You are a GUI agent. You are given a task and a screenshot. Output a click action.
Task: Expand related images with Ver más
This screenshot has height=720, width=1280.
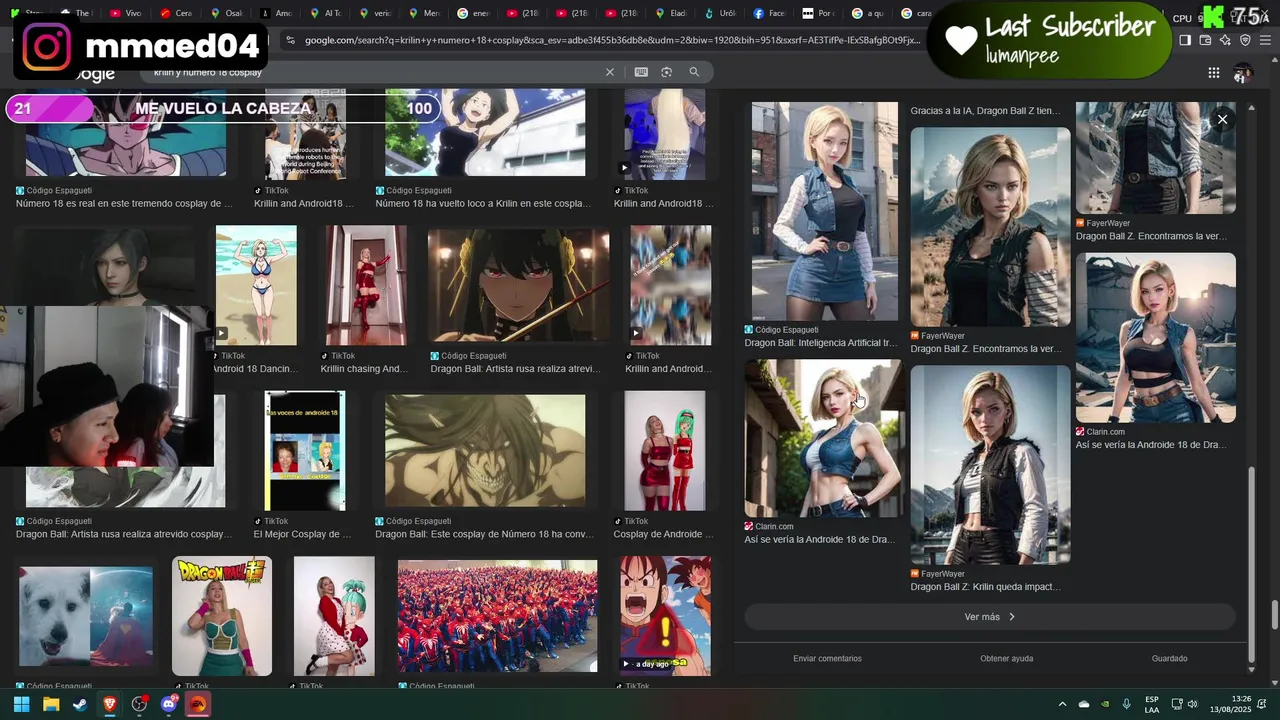(x=990, y=617)
